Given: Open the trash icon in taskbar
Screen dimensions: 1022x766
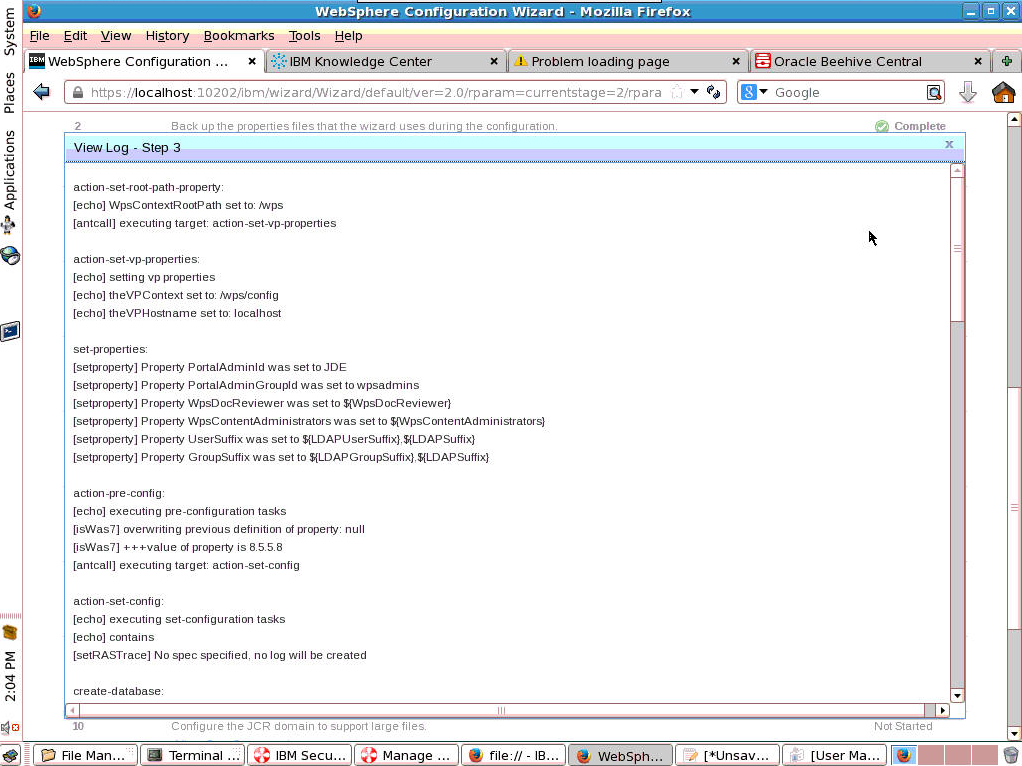Looking at the screenshot, I should [1010, 755].
